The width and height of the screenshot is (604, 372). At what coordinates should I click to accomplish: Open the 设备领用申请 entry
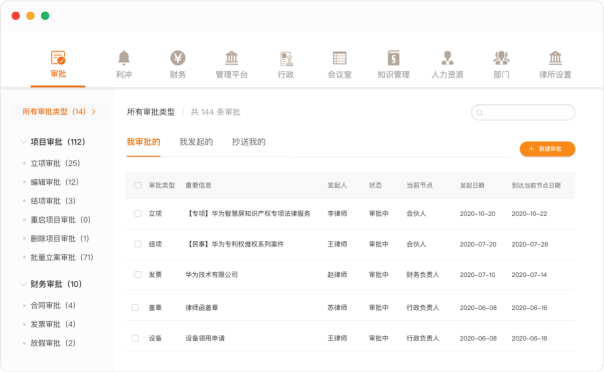[x=205, y=338]
